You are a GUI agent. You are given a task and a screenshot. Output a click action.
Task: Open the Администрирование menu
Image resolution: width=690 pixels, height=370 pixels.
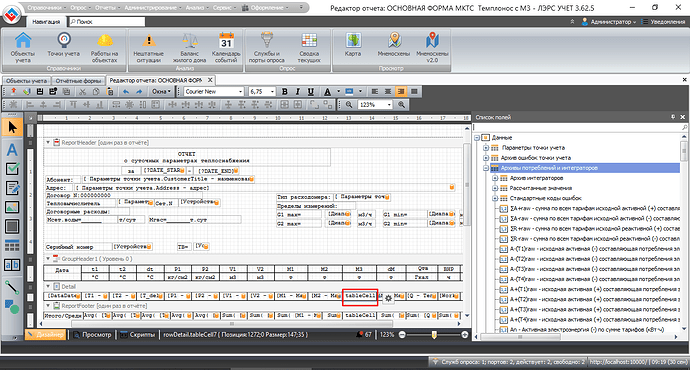pos(153,7)
